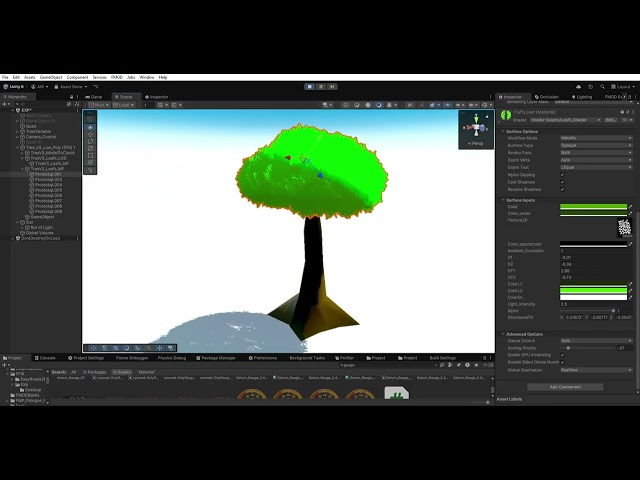Toggle the Persp projection label
Viewport: 640px width, 480px height.
(x=476, y=144)
